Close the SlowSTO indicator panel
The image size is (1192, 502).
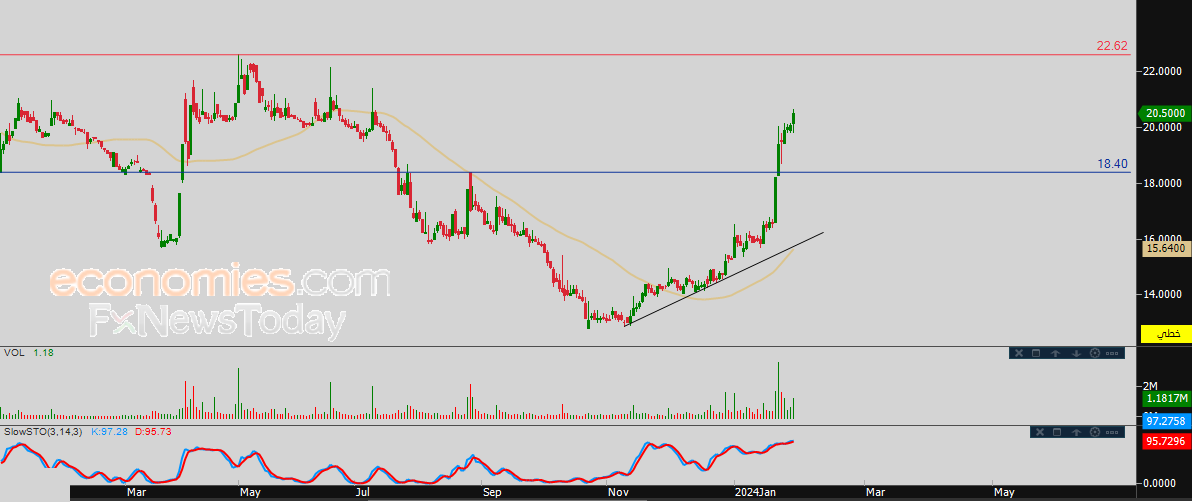tap(1038, 432)
